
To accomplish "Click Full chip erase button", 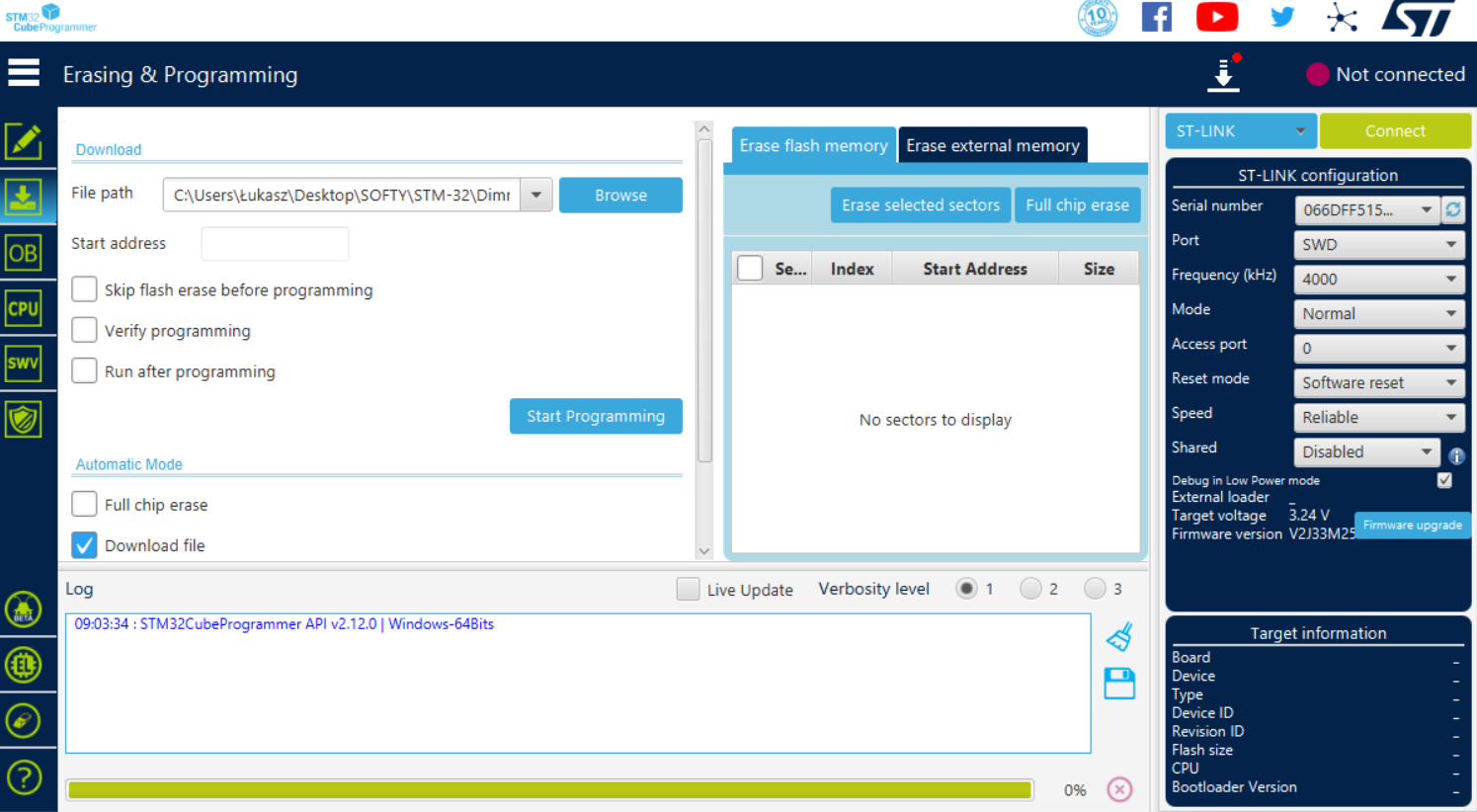I will pyautogui.click(x=1077, y=204).
